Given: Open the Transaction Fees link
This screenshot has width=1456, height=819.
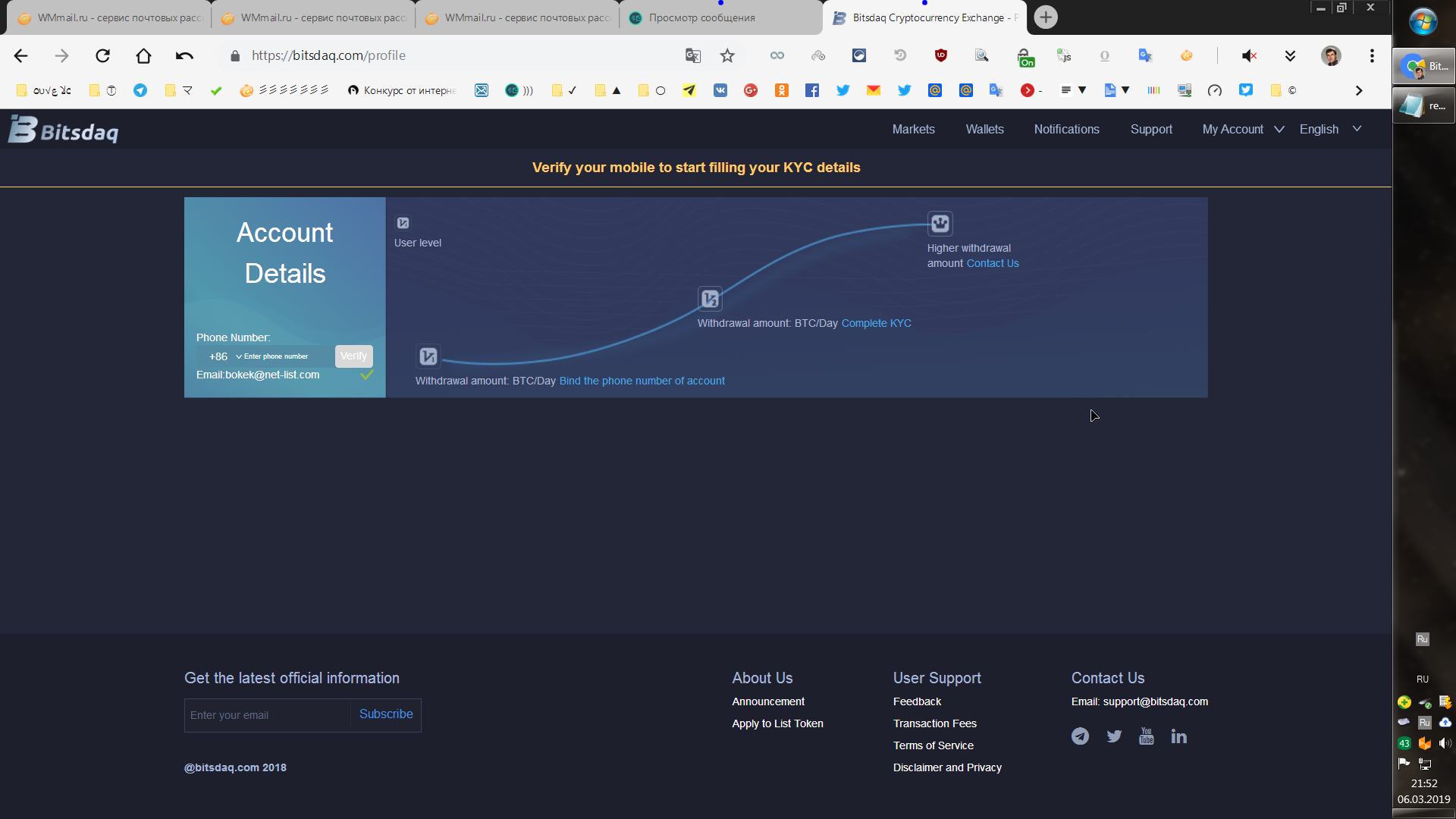Looking at the screenshot, I should click(x=934, y=723).
